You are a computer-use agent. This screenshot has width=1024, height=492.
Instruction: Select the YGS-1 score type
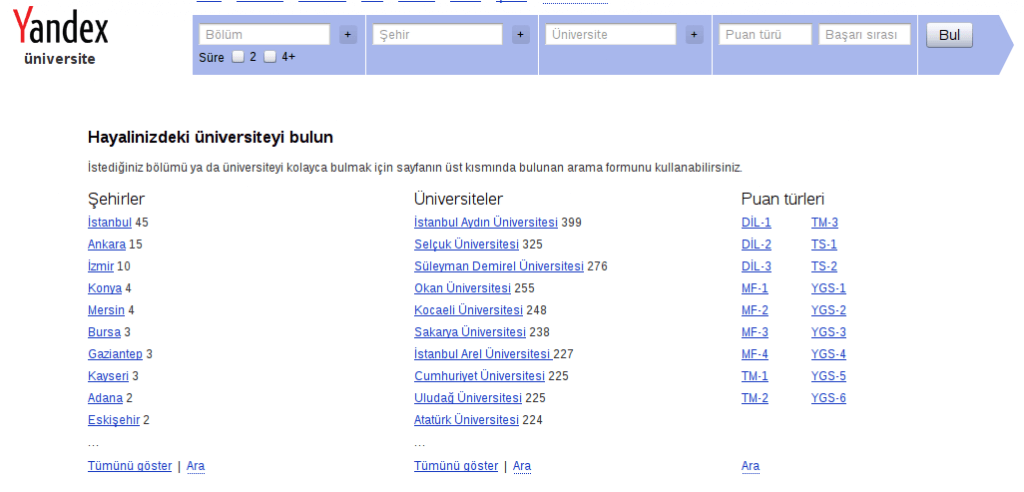tap(829, 288)
